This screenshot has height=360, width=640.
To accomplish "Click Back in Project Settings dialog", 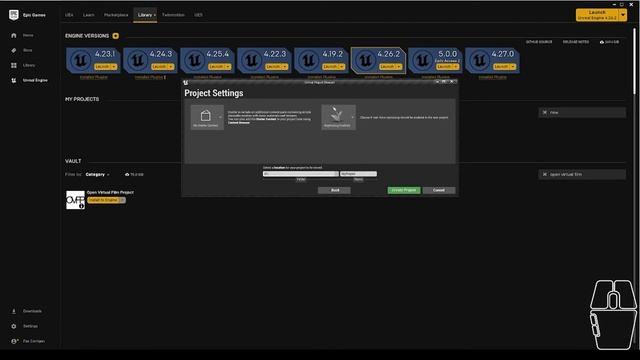I will pos(335,190).
